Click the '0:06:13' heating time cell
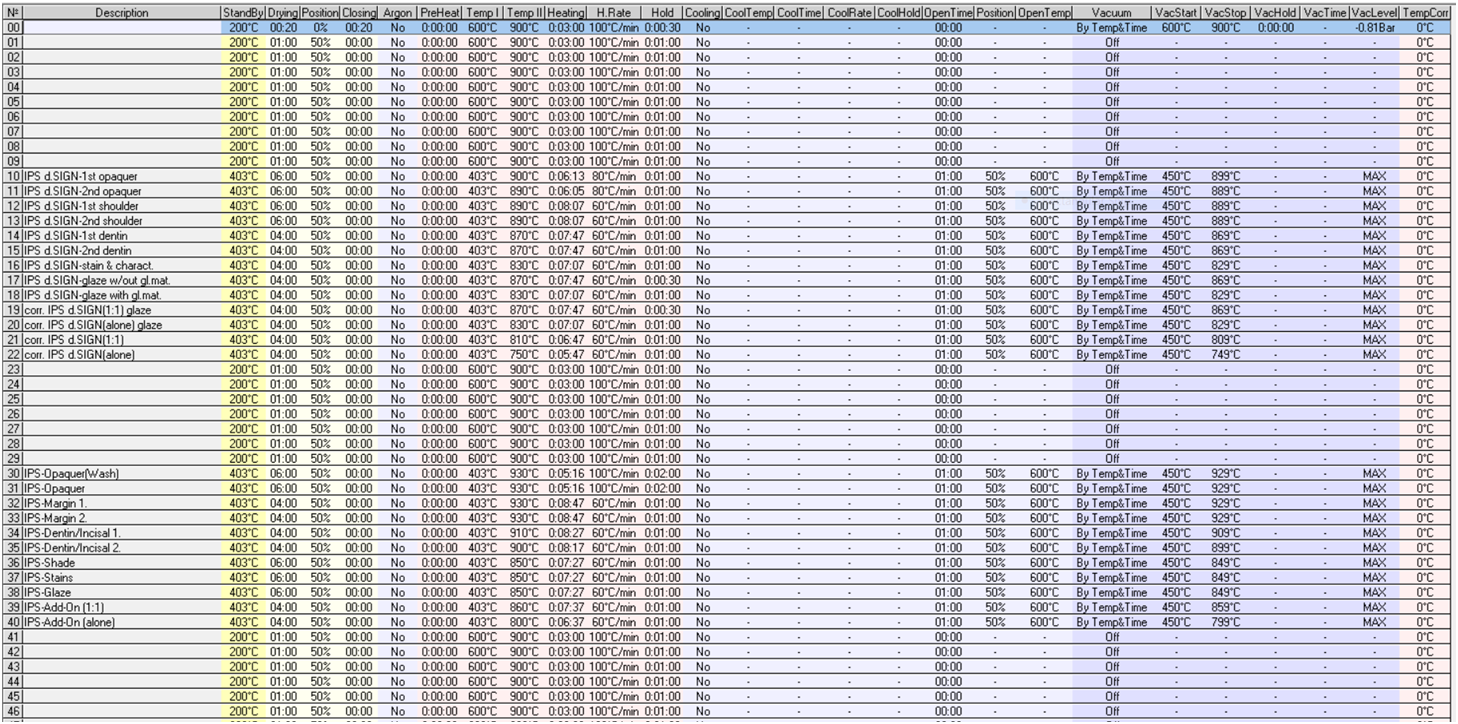The height and width of the screenshot is (724, 1458). click(x=566, y=176)
